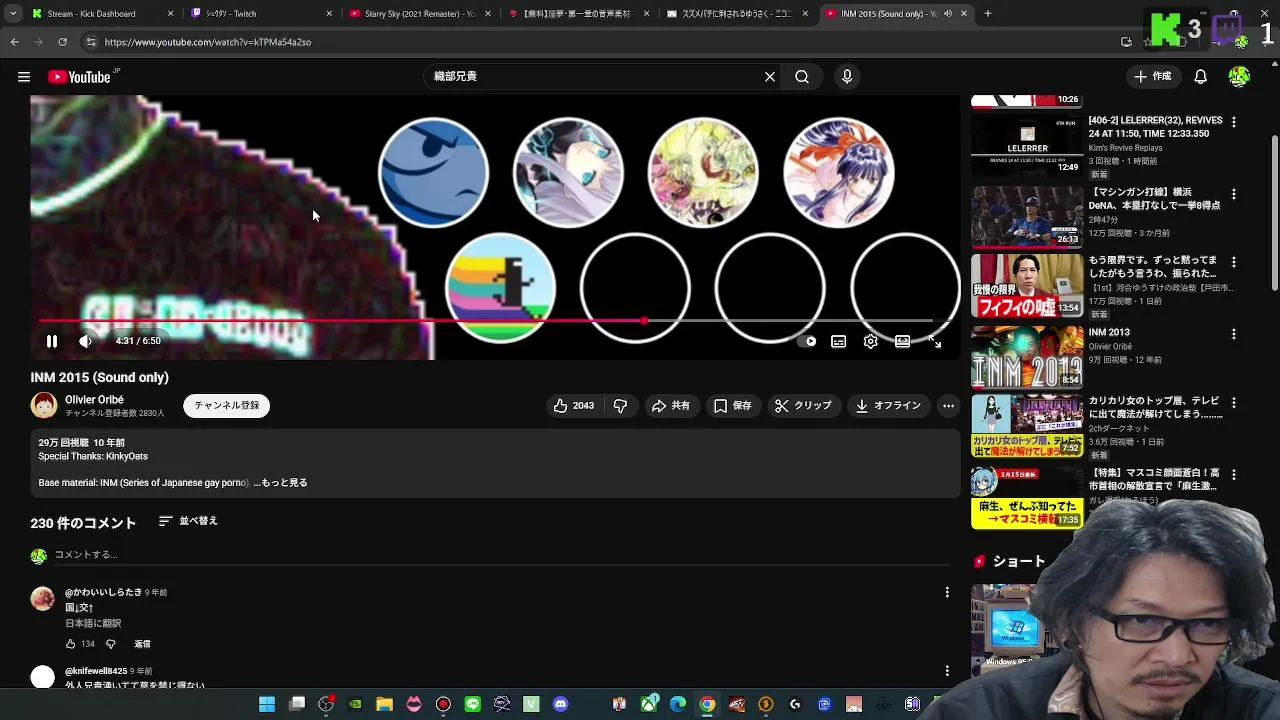Open options for the LELERRER video
The image size is (1280, 720).
tap(1233, 122)
